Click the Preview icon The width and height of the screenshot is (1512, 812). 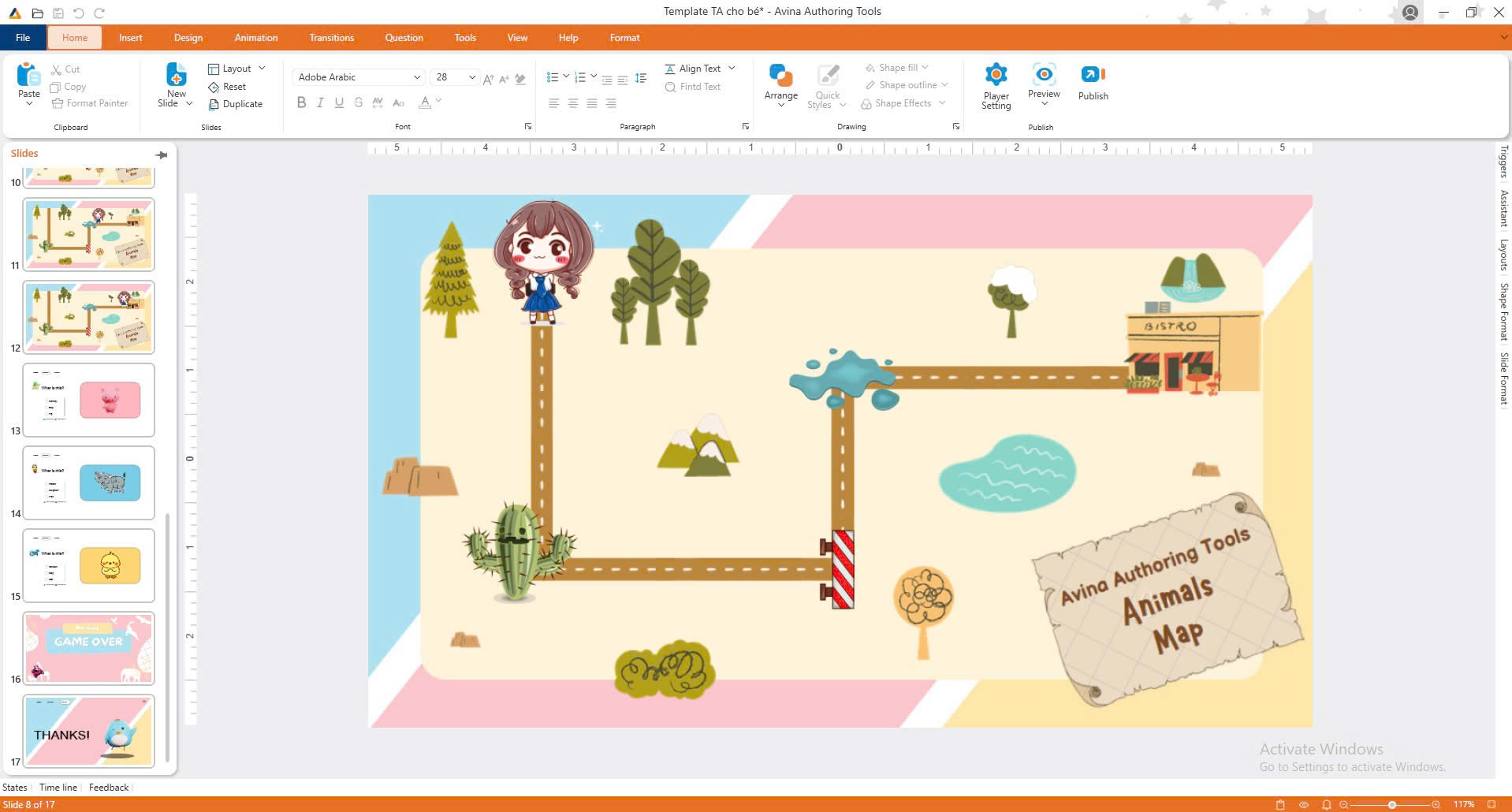tap(1044, 75)
